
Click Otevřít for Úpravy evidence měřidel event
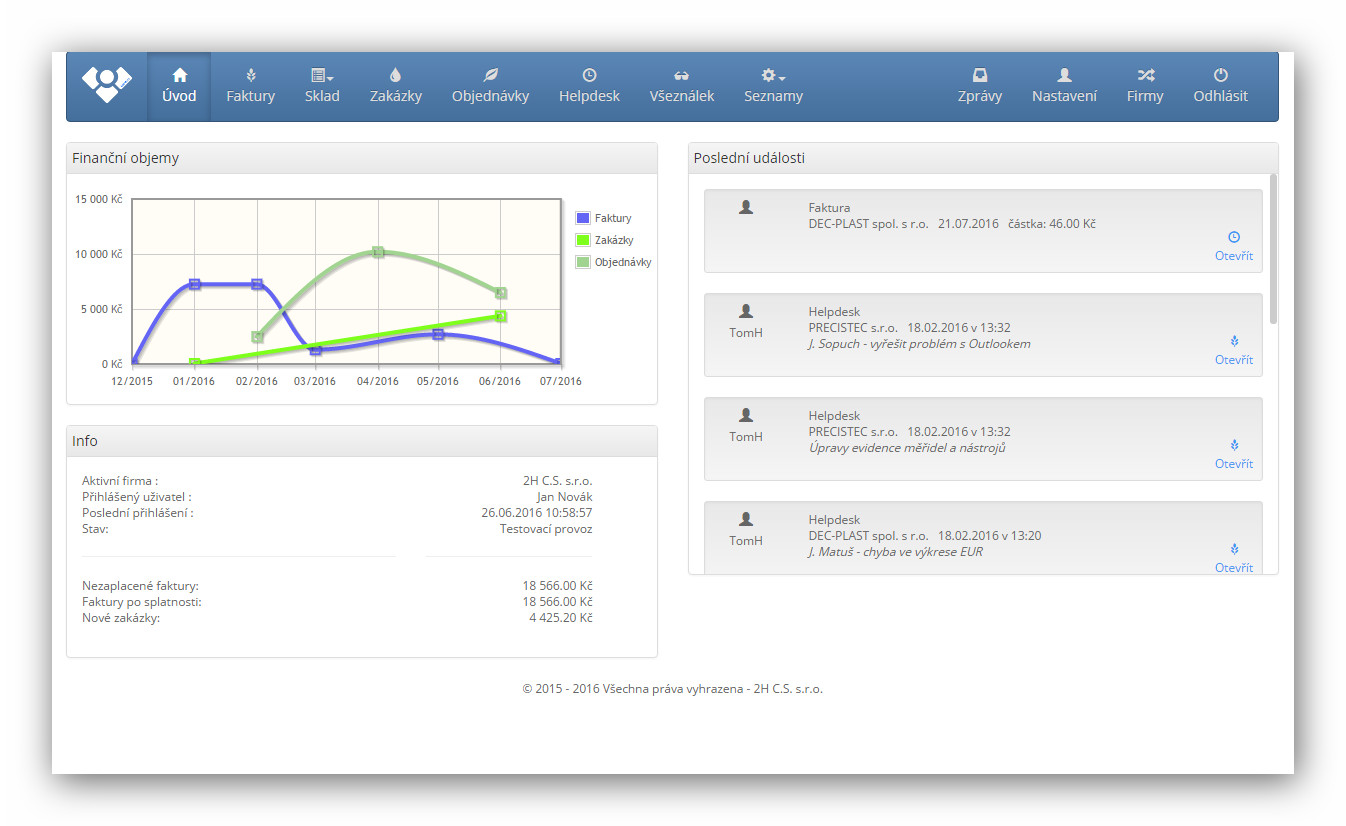coord(1233,464)
